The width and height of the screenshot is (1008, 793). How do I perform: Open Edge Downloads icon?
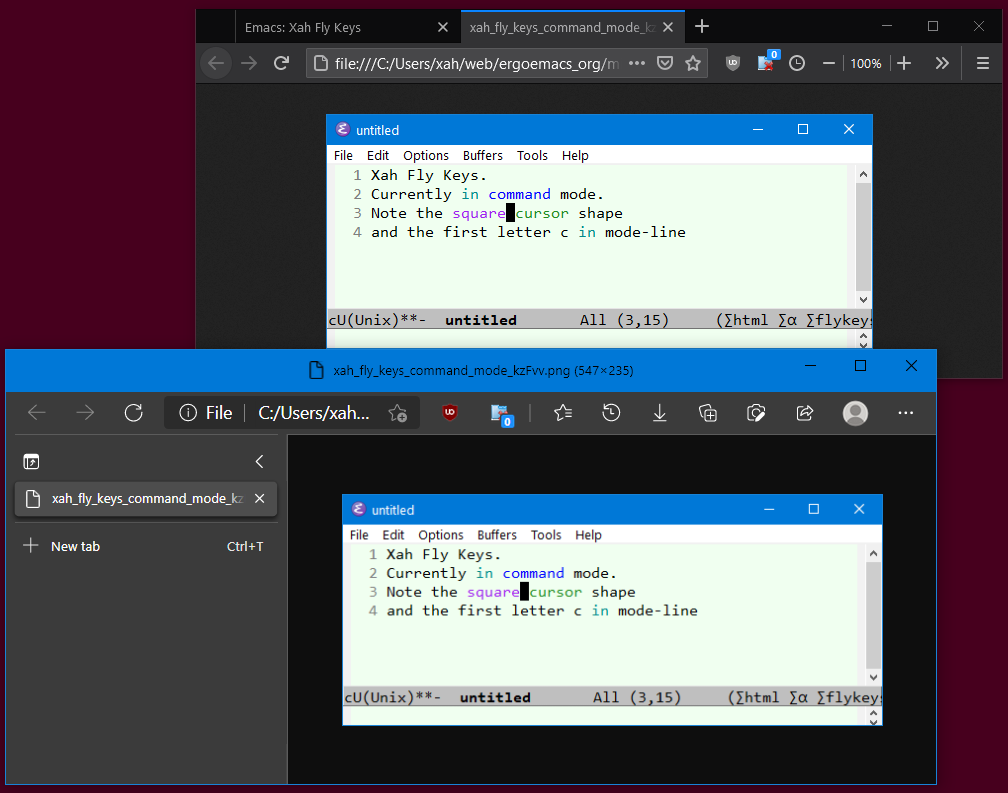pos(660,413)
